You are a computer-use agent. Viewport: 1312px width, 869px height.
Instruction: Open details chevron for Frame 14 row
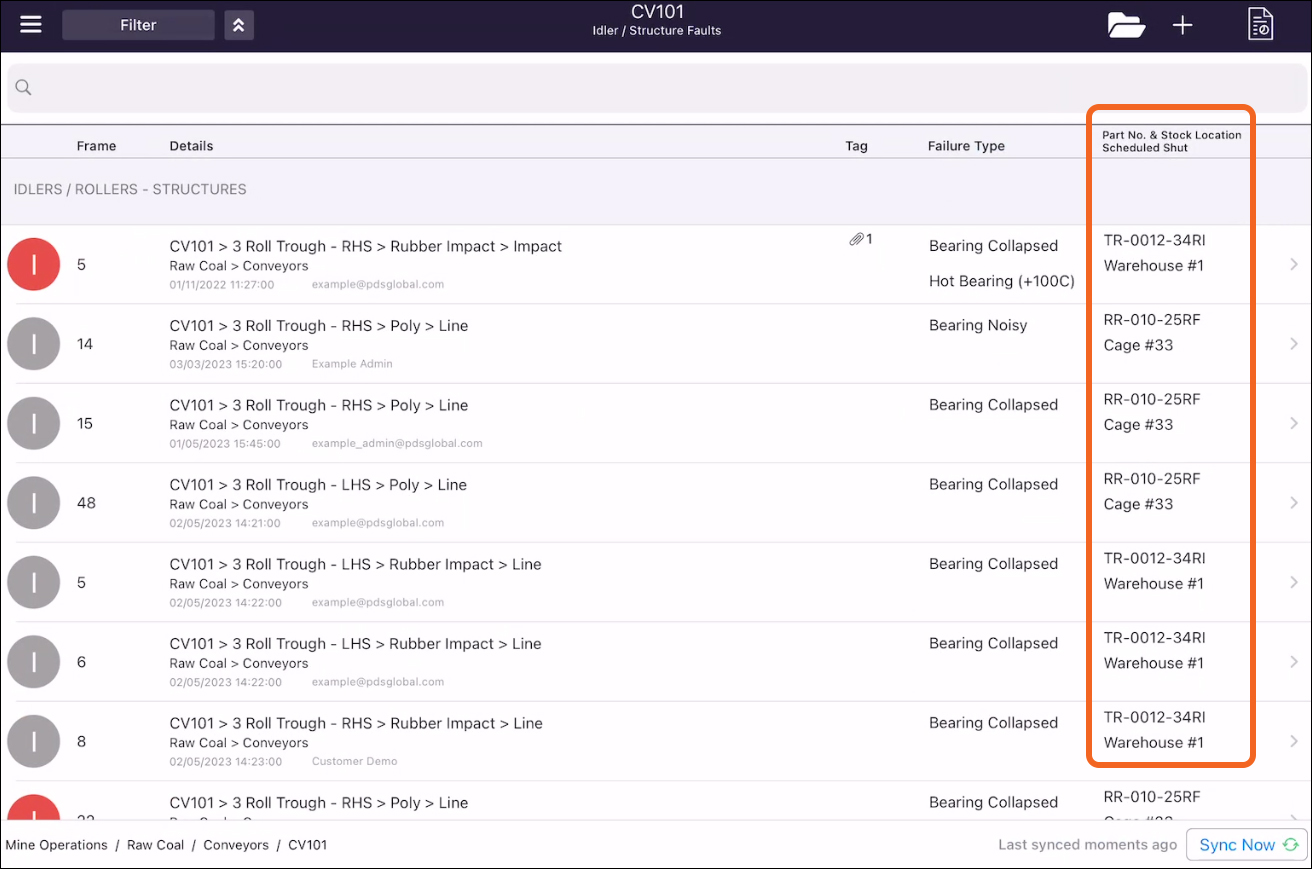[x=1294, y=344]
